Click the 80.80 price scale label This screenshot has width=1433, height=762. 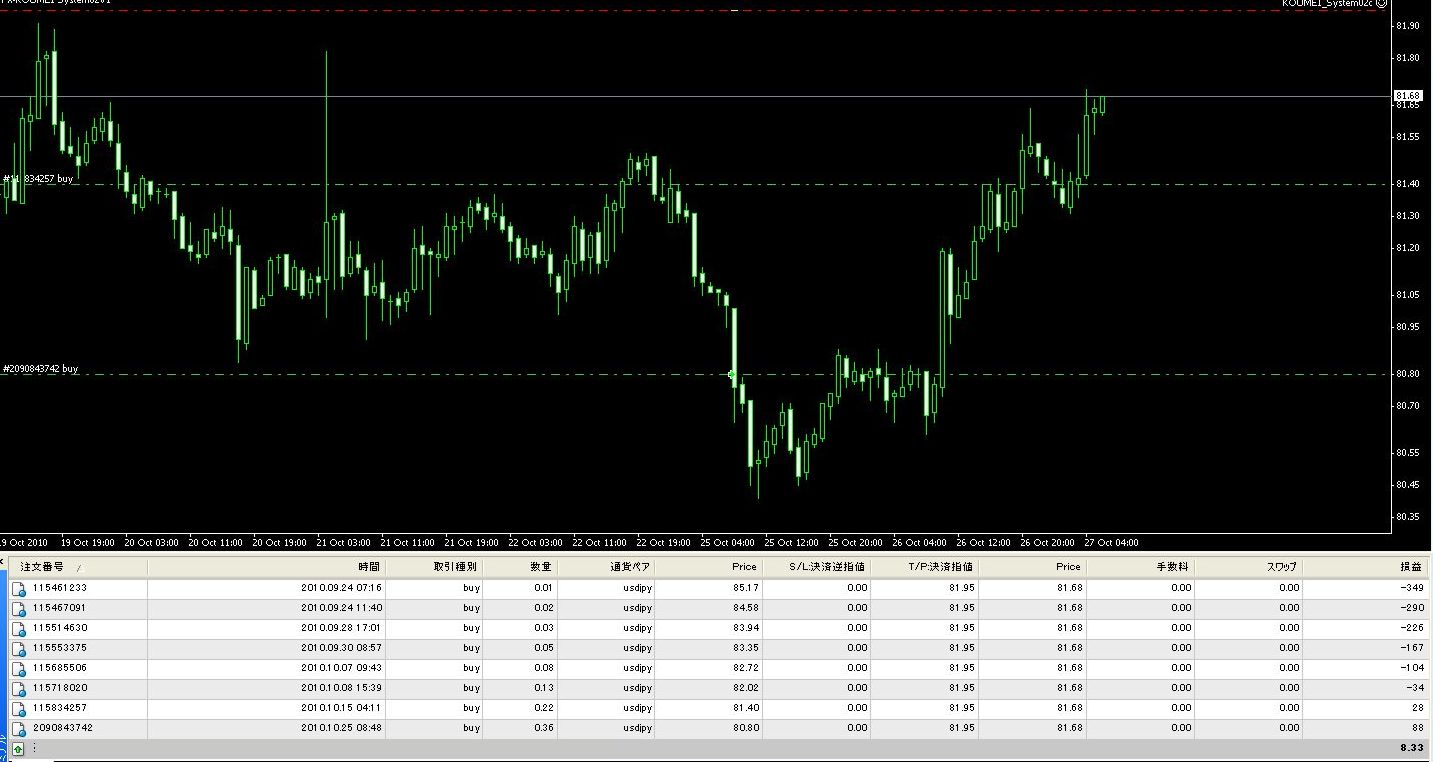tap(1407, 374)
